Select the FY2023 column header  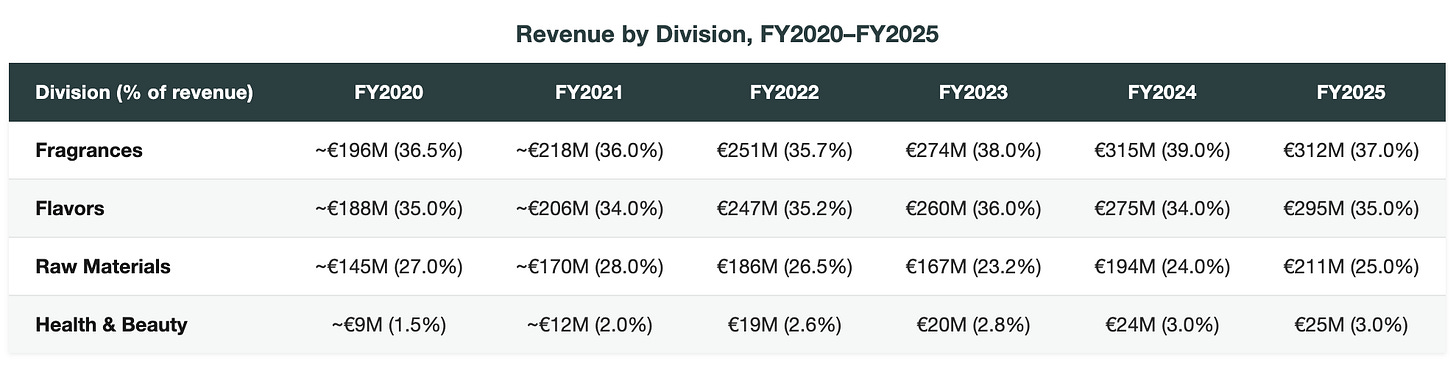[973, 93]
